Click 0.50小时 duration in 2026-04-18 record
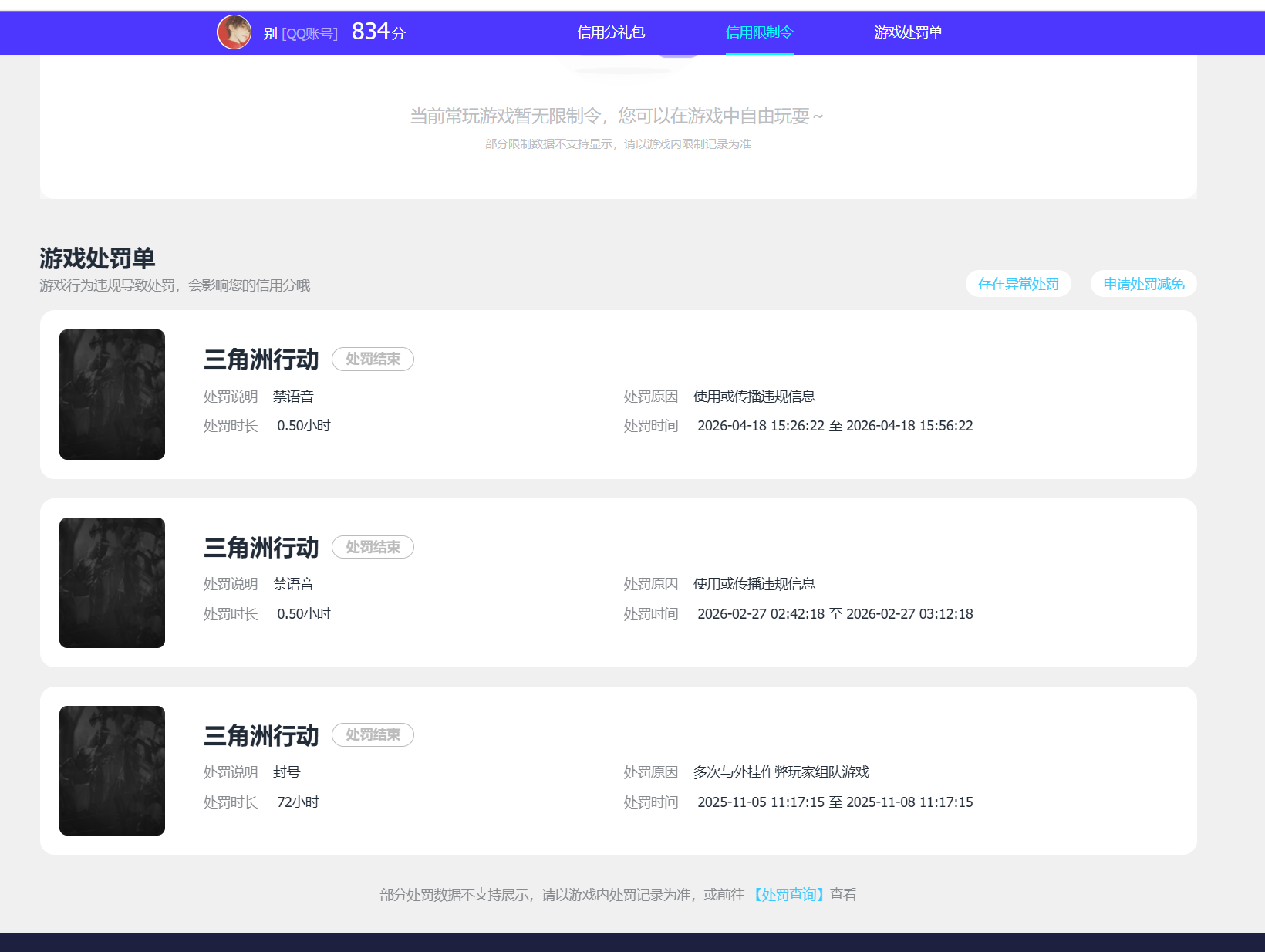 tap(304, 426)
